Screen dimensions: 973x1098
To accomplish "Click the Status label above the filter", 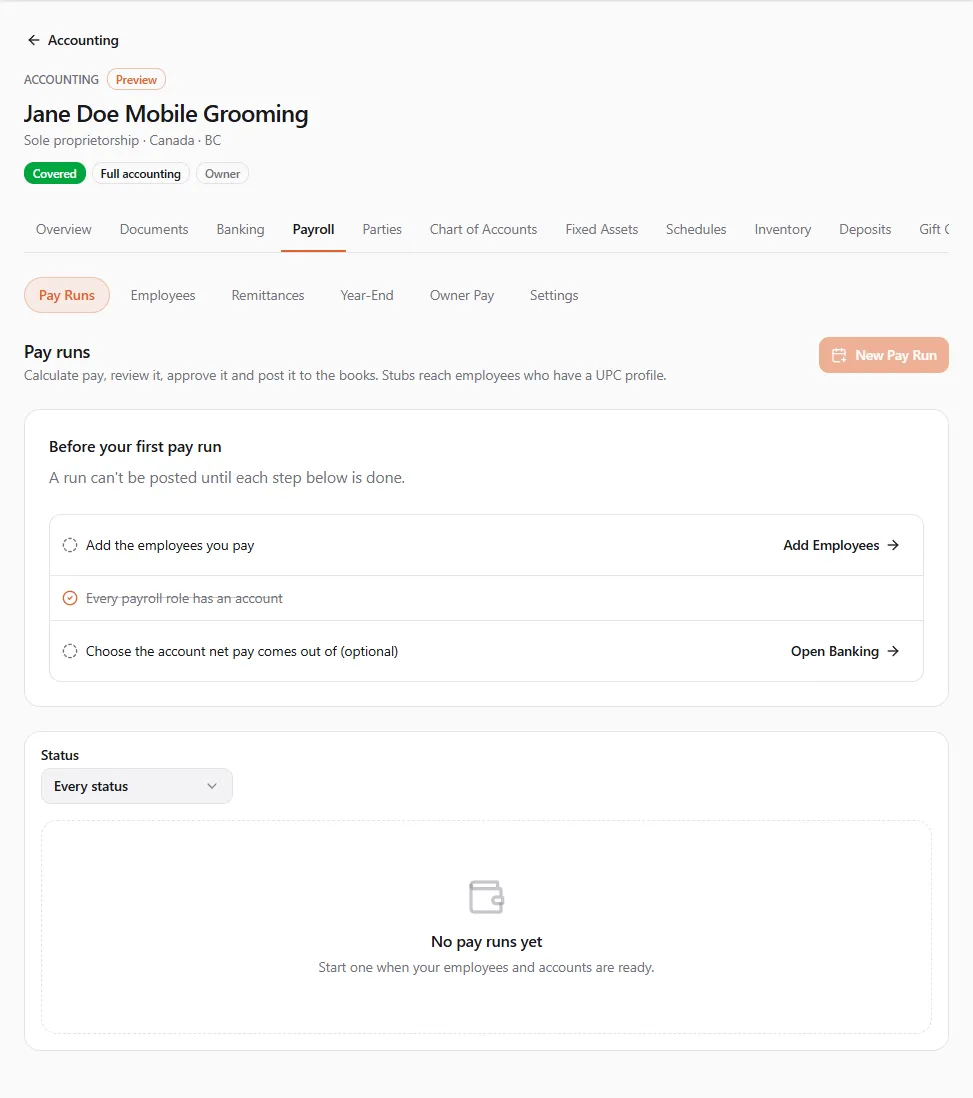I will pyautogui.click(x=60, y=756).
